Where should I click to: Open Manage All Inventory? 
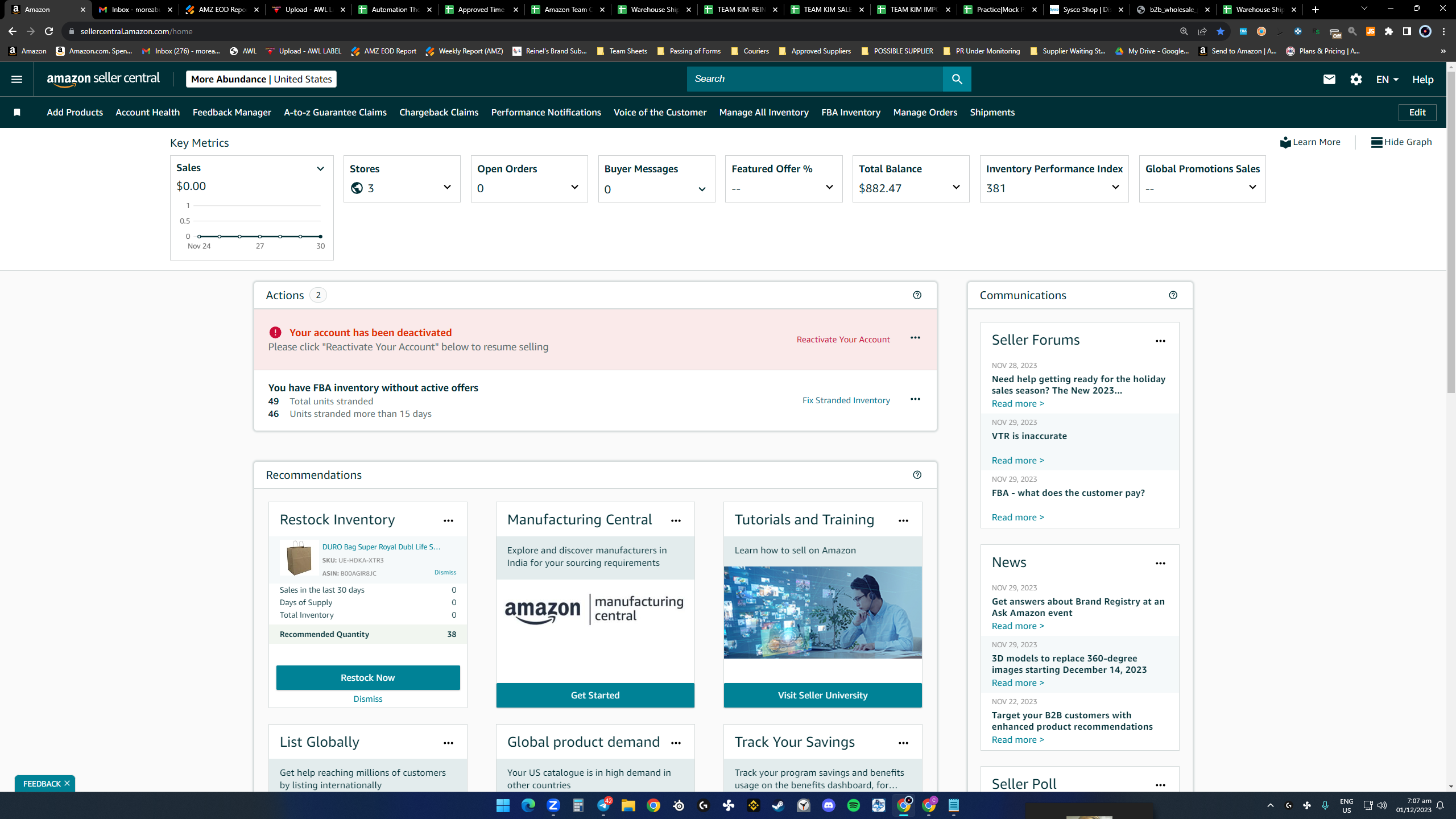point(763,113)
